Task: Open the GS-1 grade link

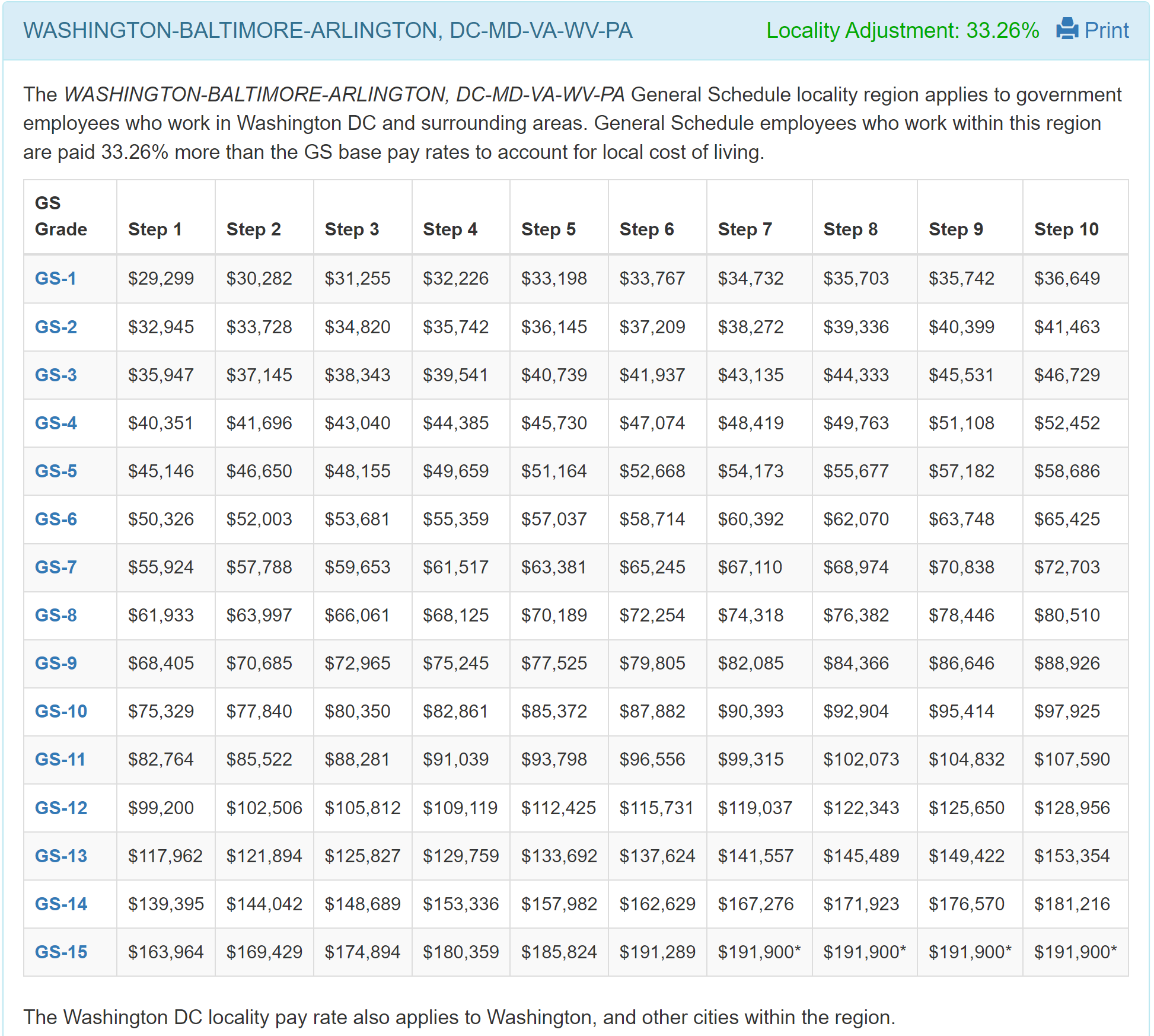Action: click(56, 278)
